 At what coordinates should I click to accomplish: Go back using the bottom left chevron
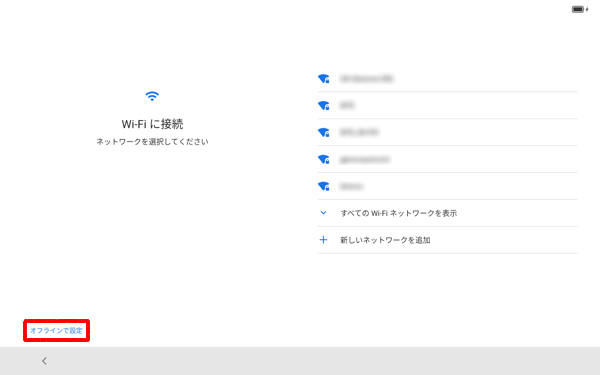click(44, 361)
